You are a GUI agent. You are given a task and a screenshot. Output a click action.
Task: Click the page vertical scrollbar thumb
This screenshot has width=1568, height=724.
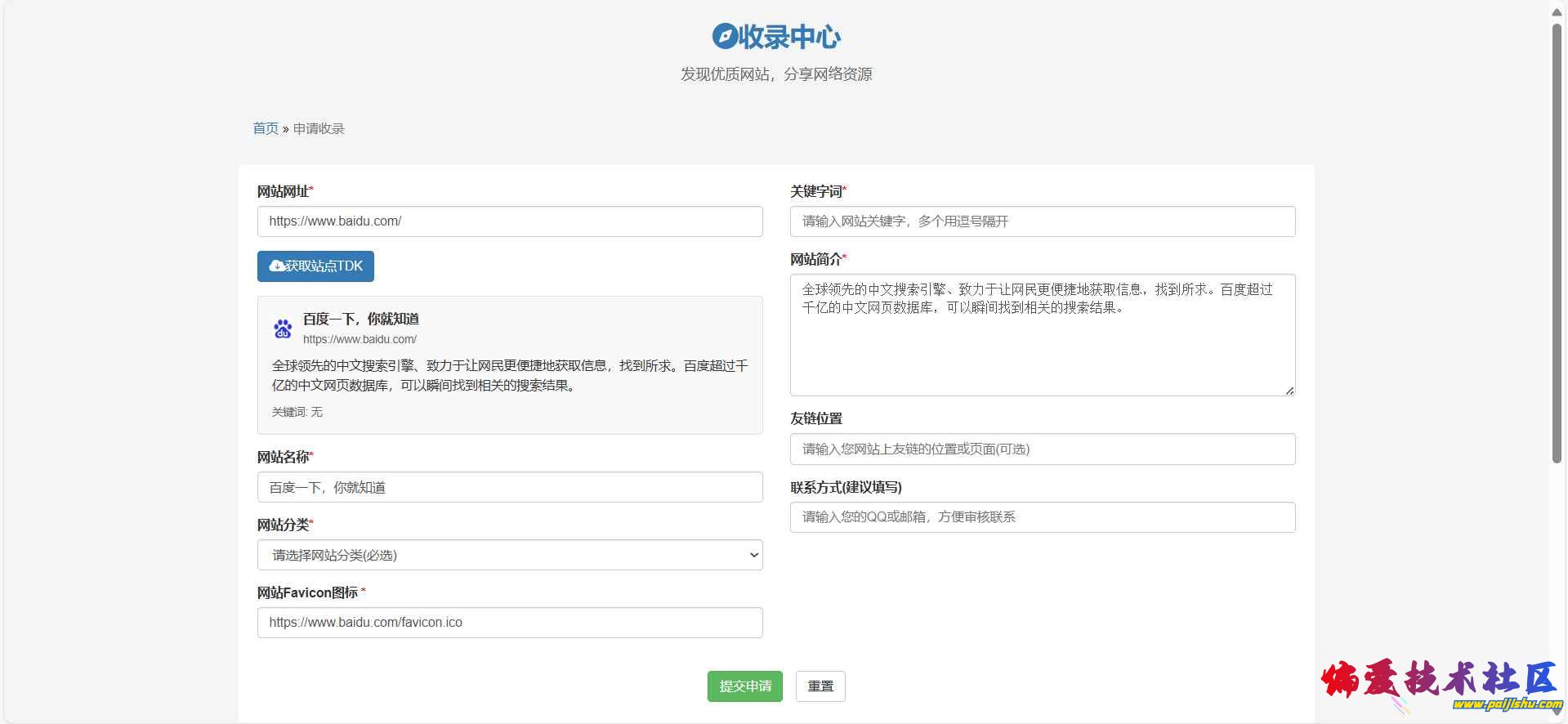click(1557, 245)
